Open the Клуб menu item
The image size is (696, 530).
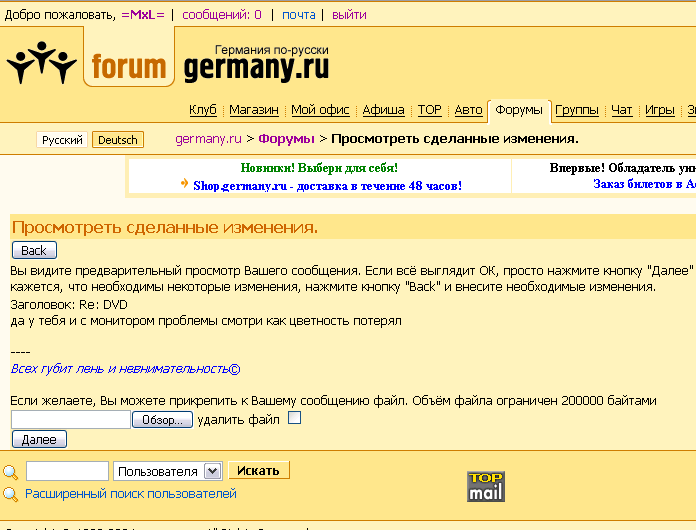pyautogui.click(x=203, y=110)
